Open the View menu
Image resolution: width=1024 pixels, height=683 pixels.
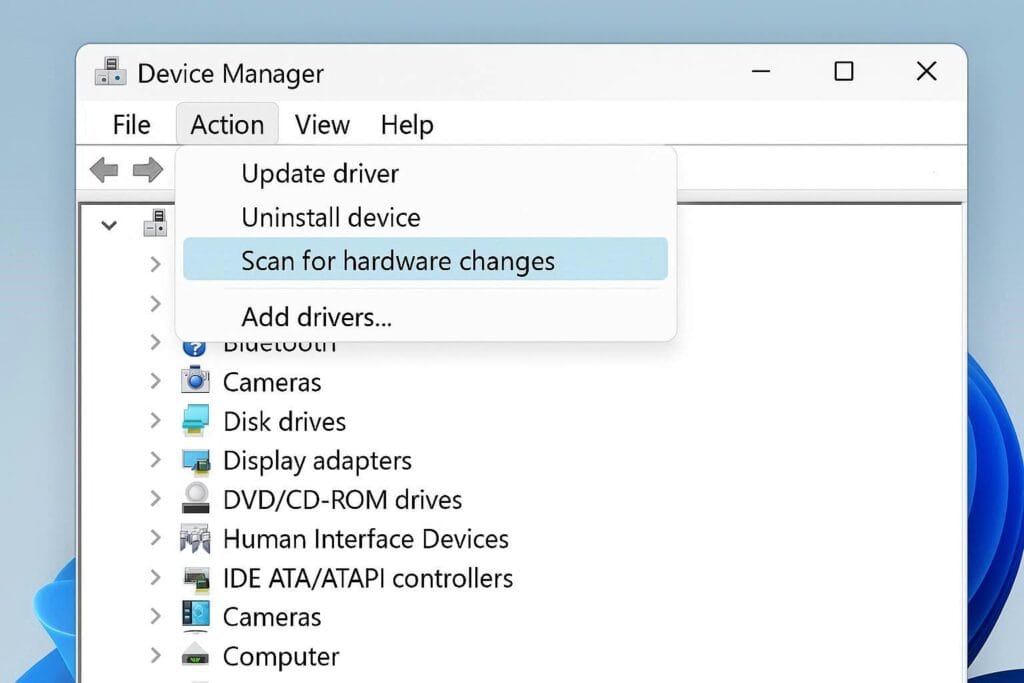coord(322,125)
